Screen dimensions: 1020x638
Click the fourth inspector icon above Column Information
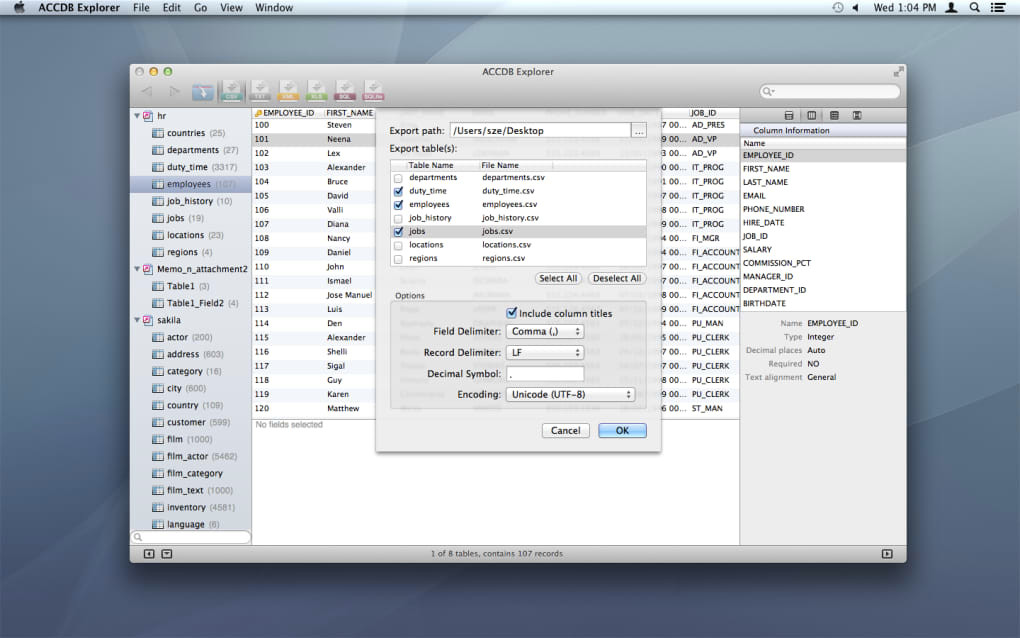[857, 115]
